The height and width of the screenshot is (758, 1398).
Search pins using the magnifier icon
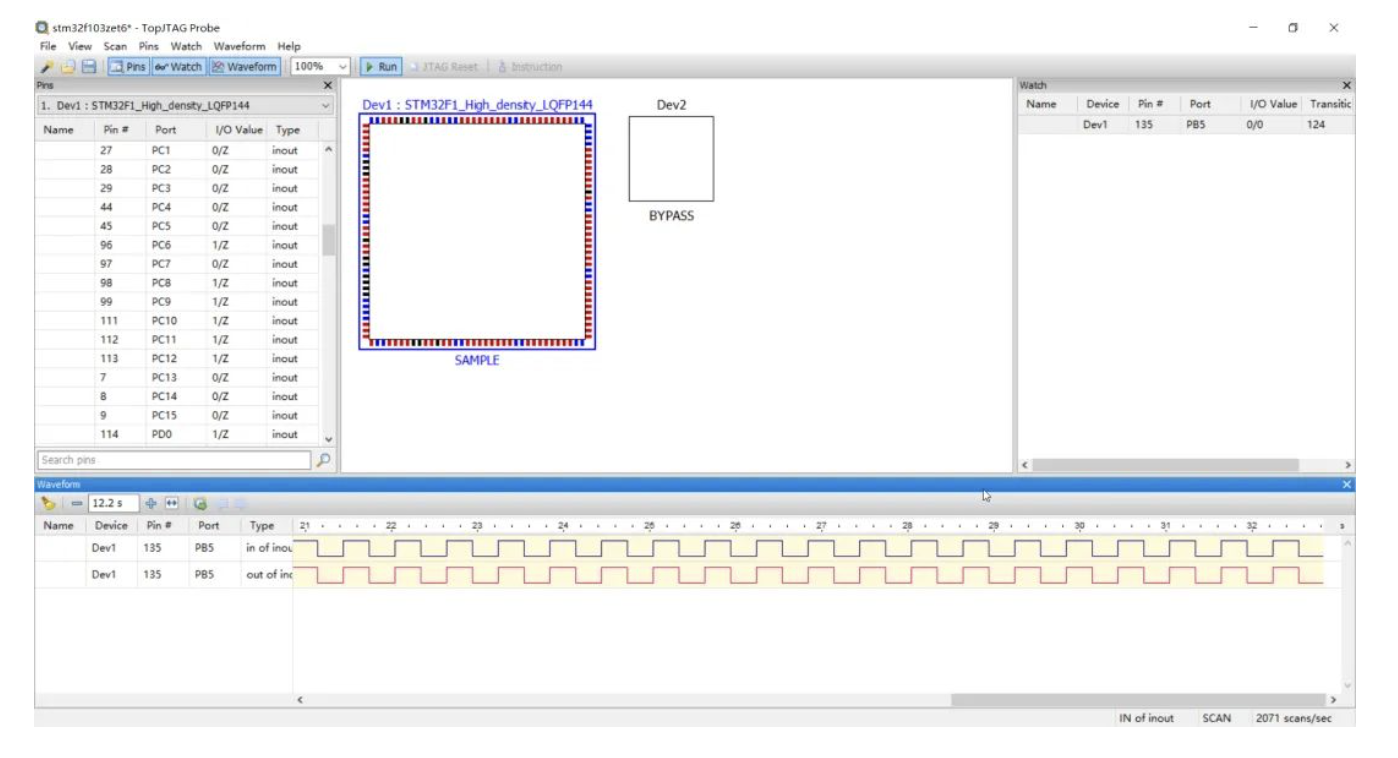click(323, 460)
